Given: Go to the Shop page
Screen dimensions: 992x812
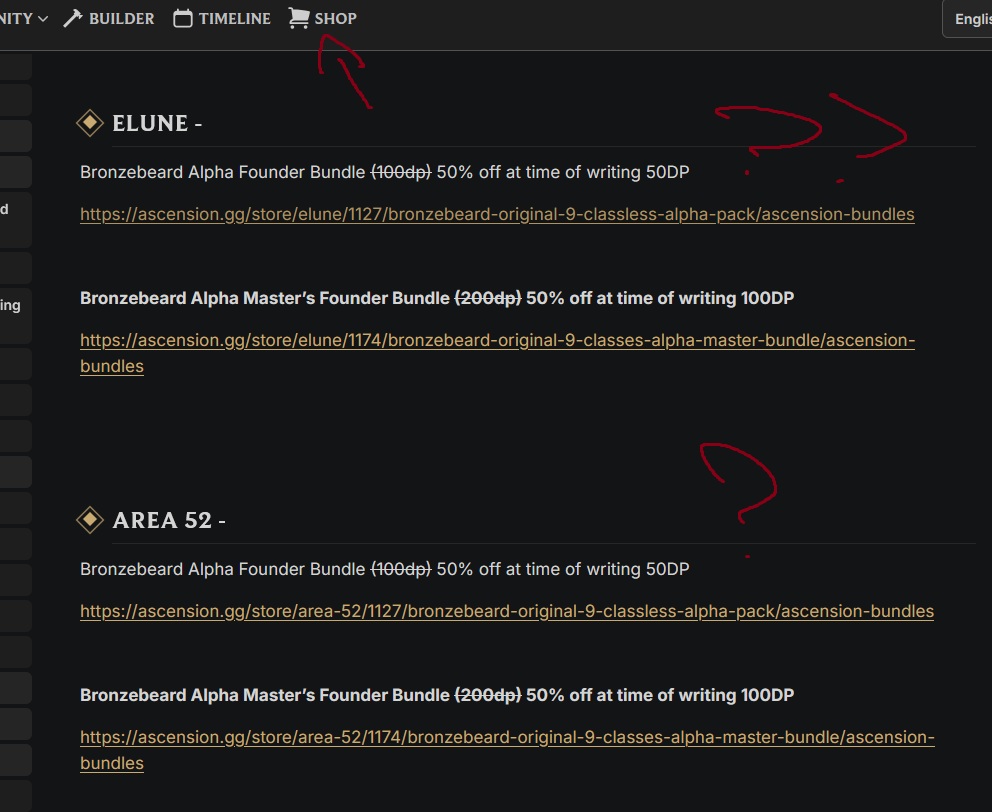Looking at the screenshot, I should pos(323,18).
